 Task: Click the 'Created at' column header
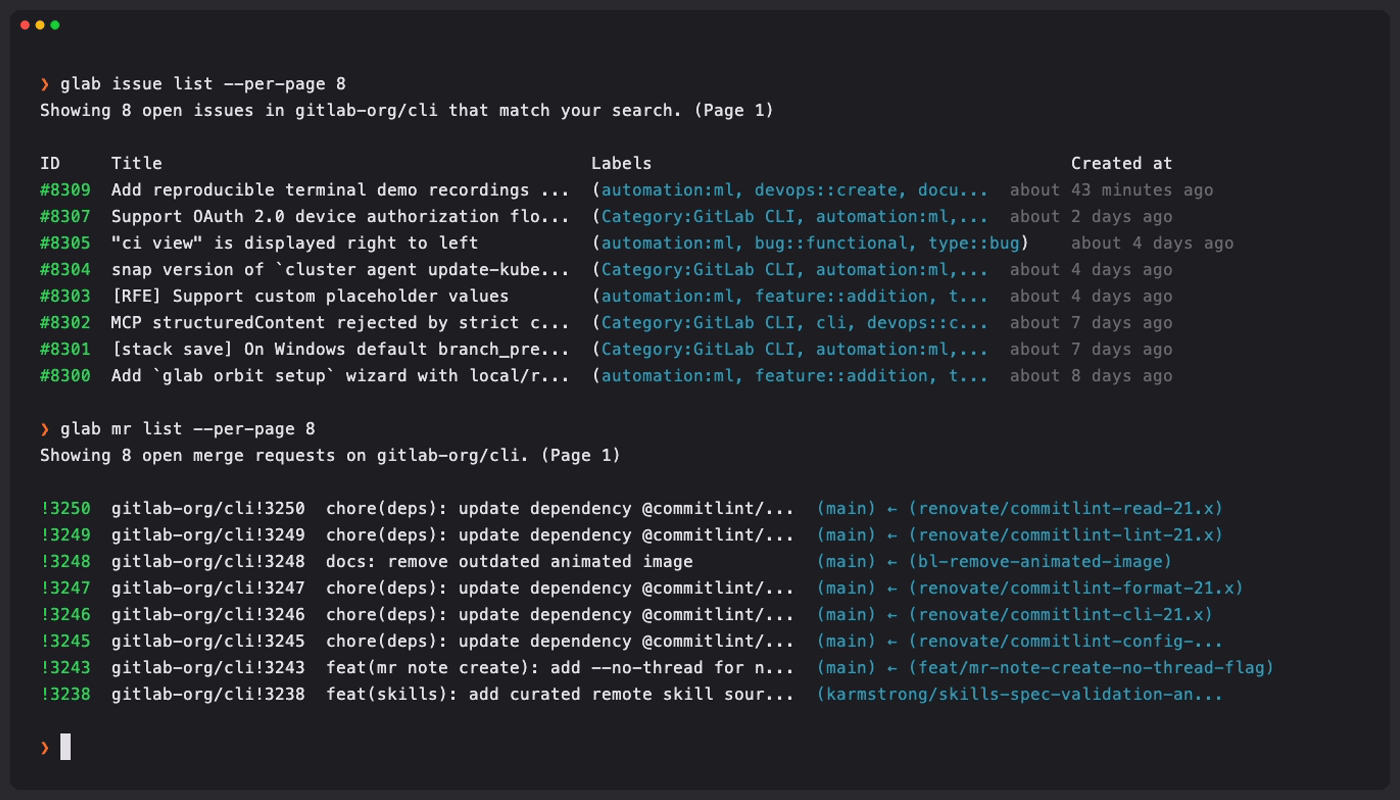pos(1121,163)
